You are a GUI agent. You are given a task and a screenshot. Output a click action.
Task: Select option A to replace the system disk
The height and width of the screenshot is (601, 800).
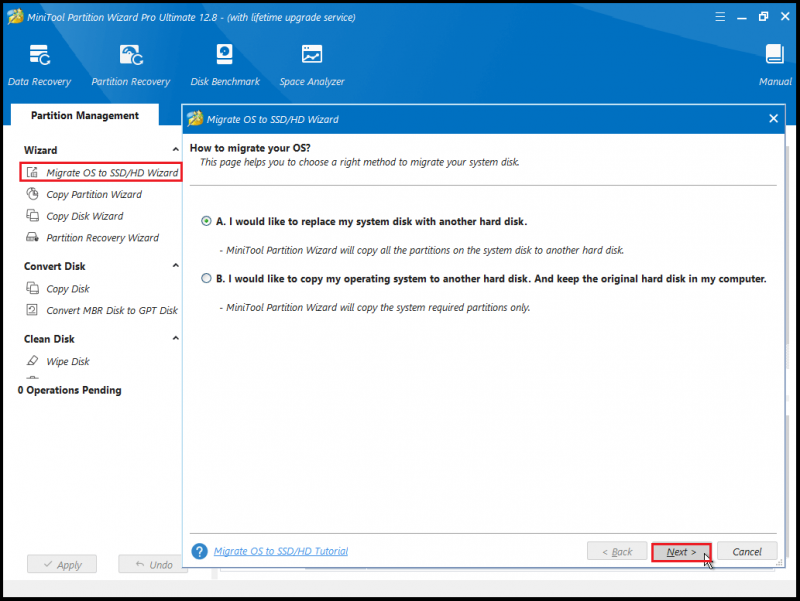(206, 221)
